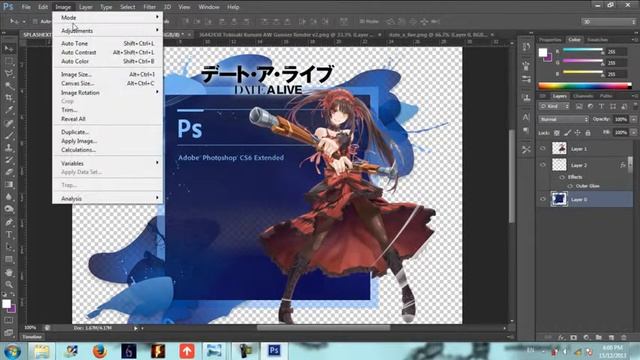Select the Blur tool
The height and width of the screenshot is (360, 640).
point(9,197)
